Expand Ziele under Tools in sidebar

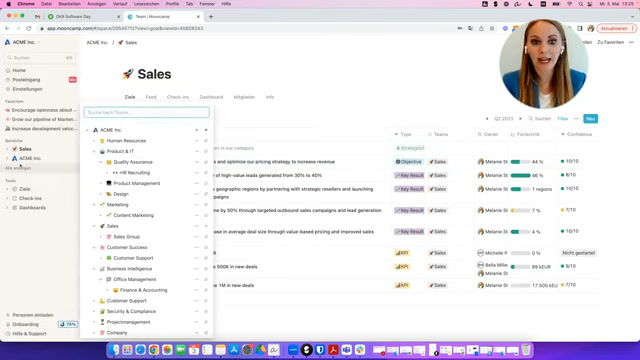click(x=7, y=189)
